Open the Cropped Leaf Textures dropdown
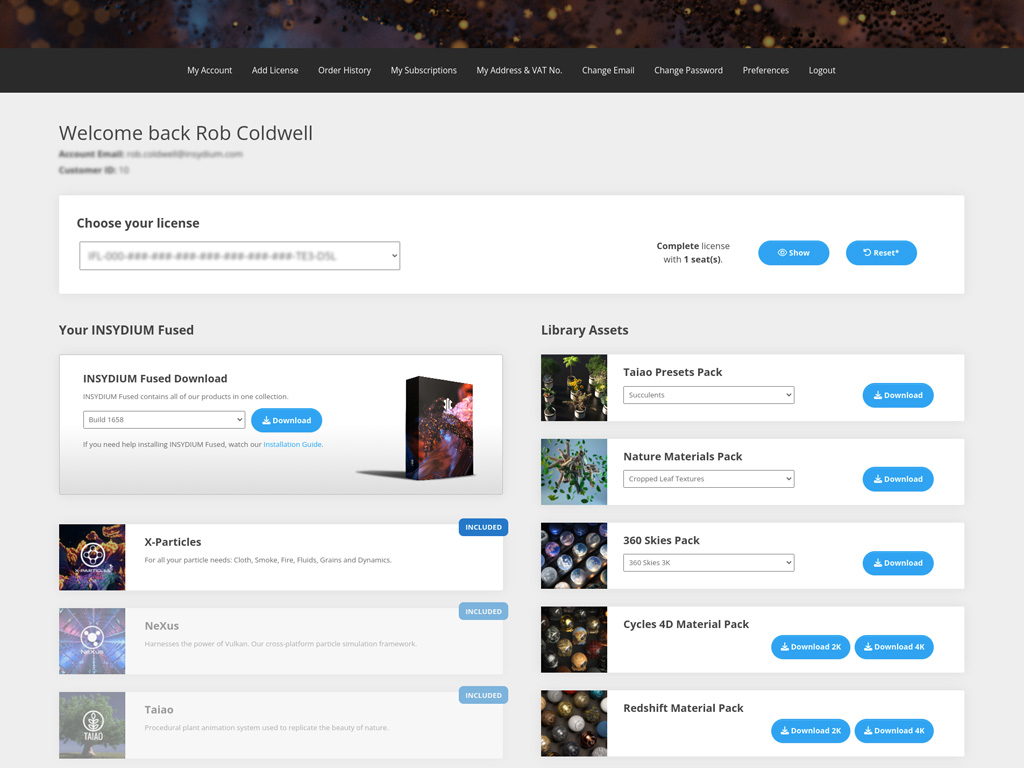1024x768 pixels. [x=708, y=479]
